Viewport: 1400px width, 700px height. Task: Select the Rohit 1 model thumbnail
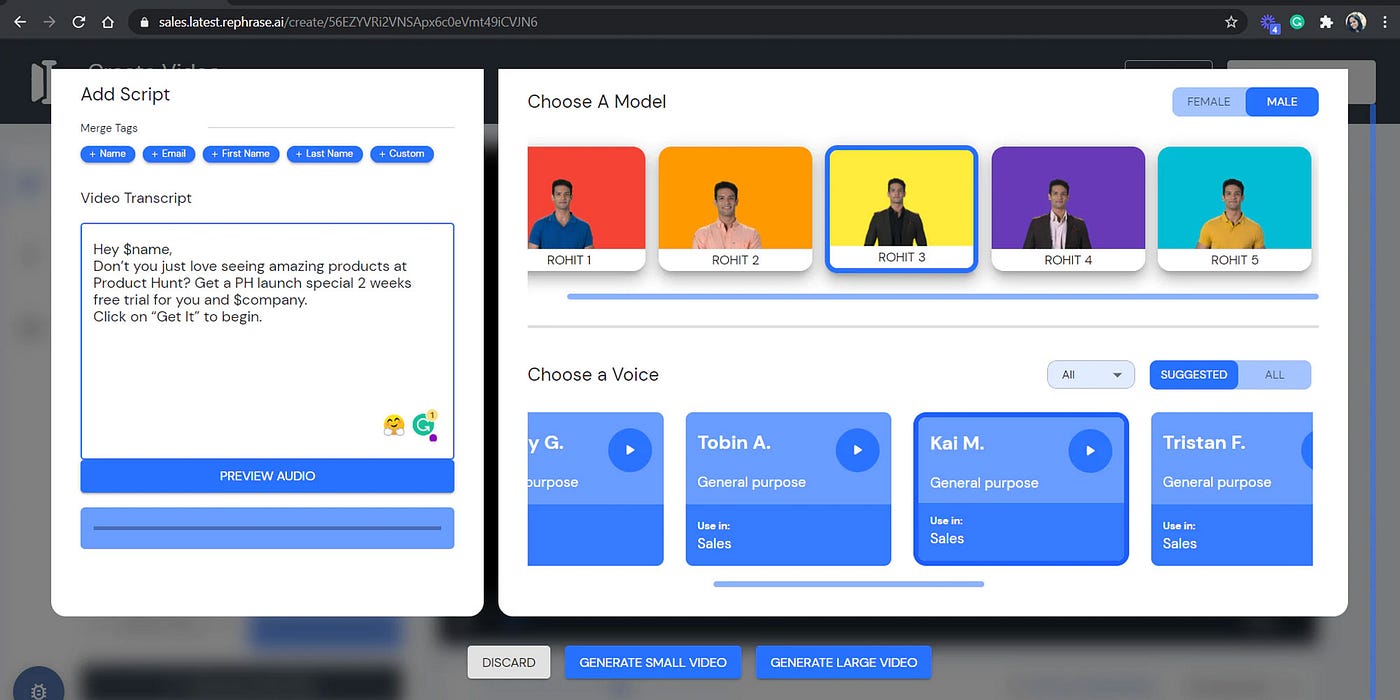586,208
